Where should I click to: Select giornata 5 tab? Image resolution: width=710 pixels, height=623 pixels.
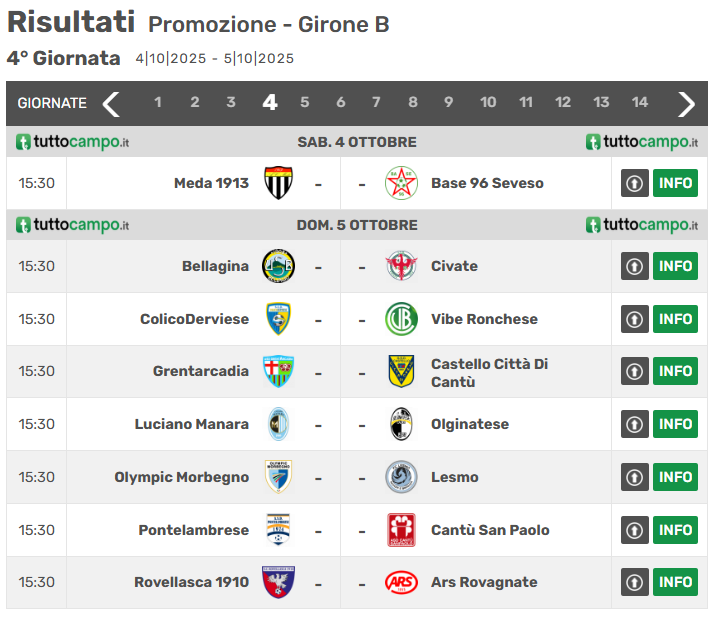point(305,103)
